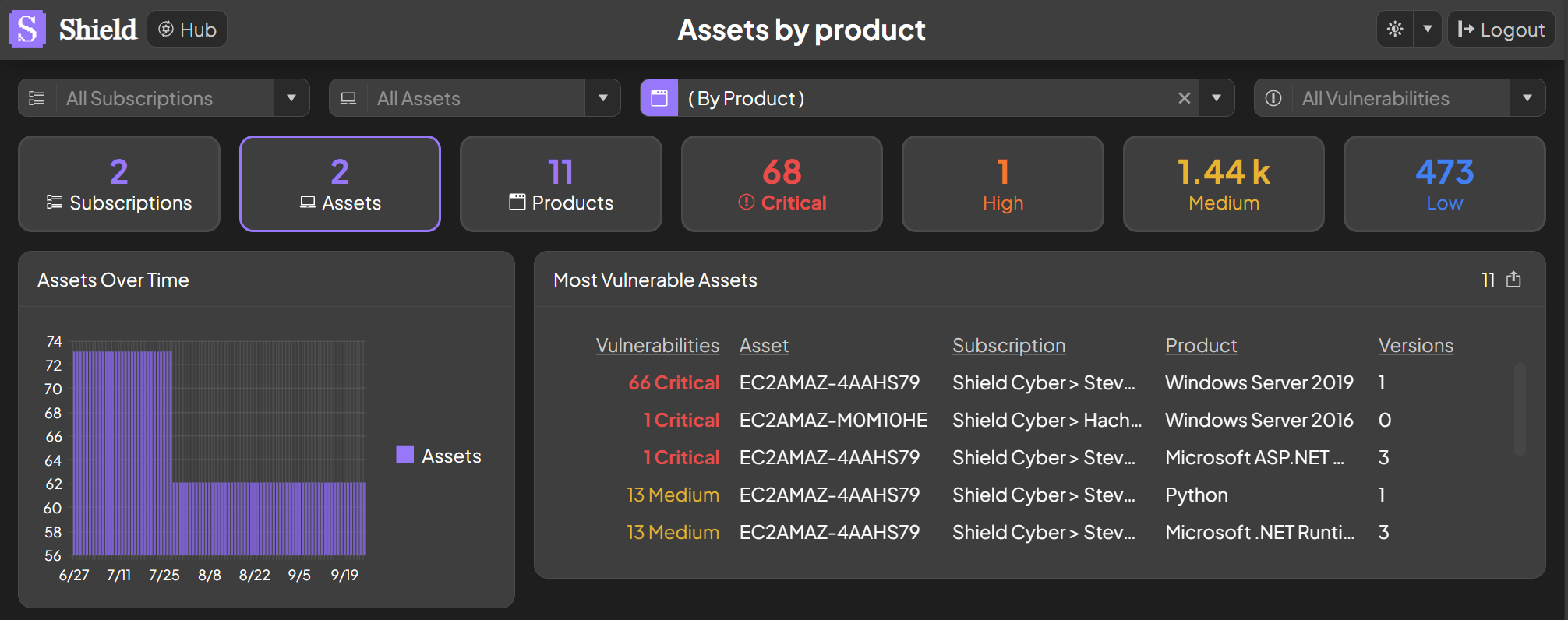Click the All Assets filter field
Viewport: 1568px width, 620px height.
[475, 98]
